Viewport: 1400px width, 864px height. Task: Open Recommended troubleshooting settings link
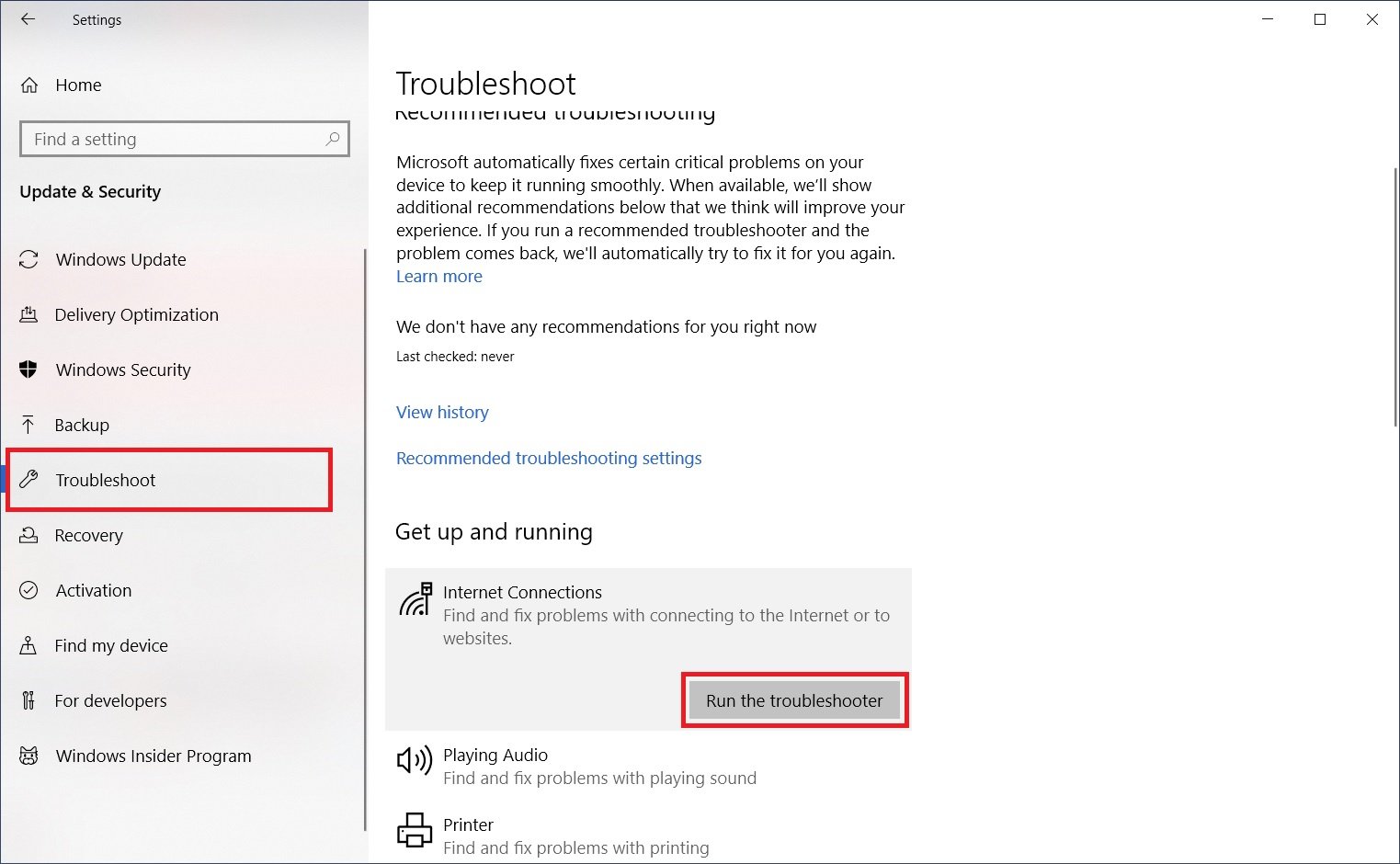click(549, 458)
